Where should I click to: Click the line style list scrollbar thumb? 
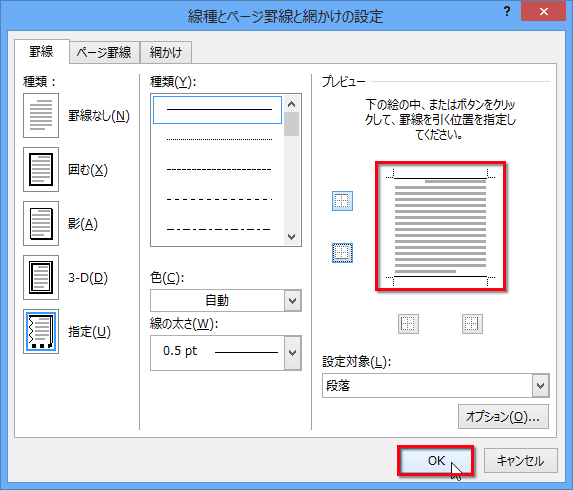[291, 124]
